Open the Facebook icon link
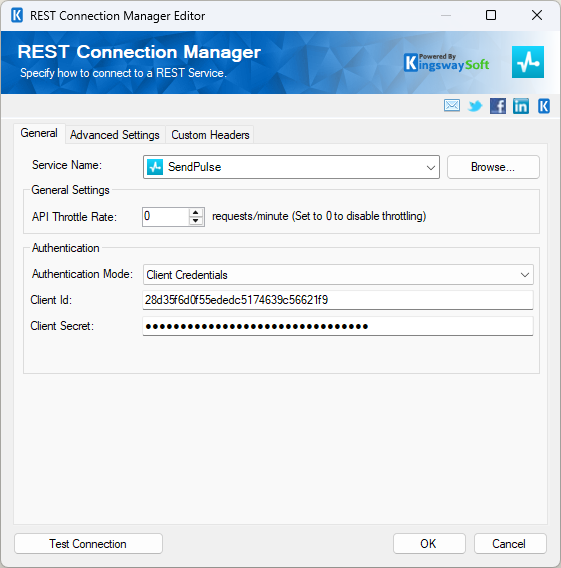The width and height of the screenshot is (561, 568). coord(498,106)
